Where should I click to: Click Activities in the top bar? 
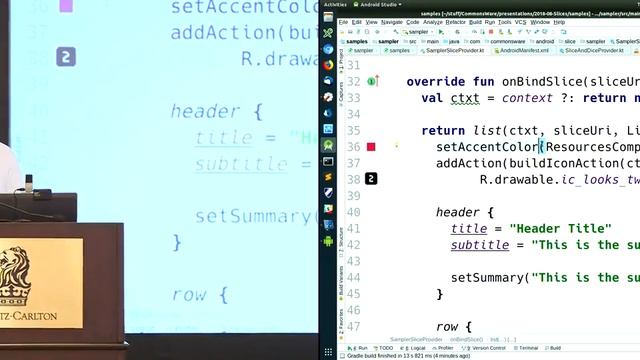coord(335,4)
